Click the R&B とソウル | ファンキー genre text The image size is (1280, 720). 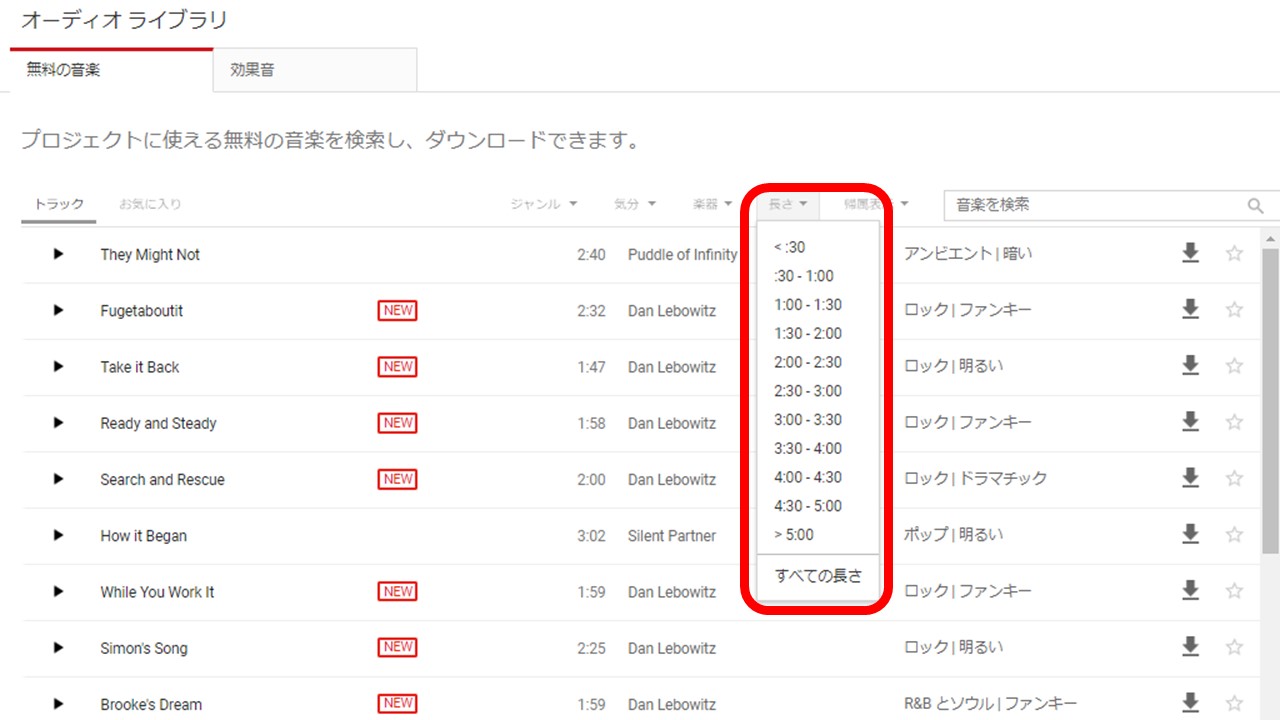[x=991, y=704]
